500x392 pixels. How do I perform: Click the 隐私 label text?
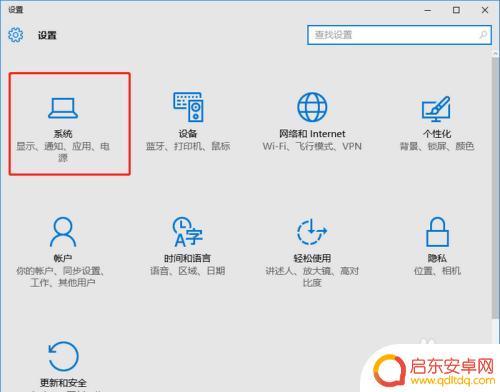(437, 258)
